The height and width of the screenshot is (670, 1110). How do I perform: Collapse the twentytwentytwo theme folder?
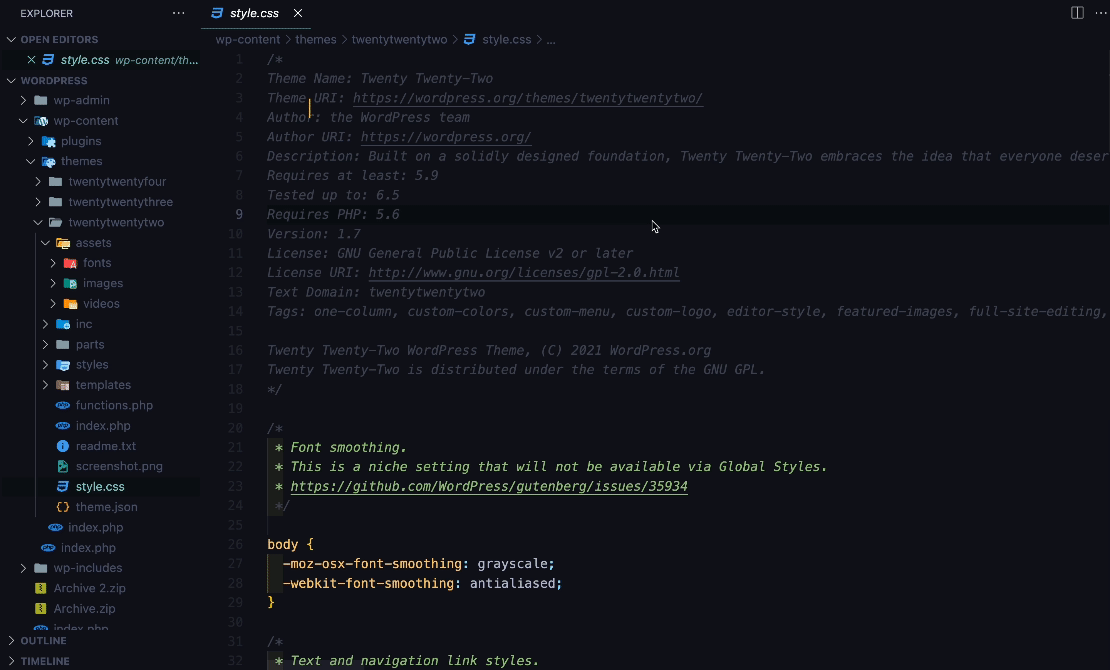(x=38, y=222)
